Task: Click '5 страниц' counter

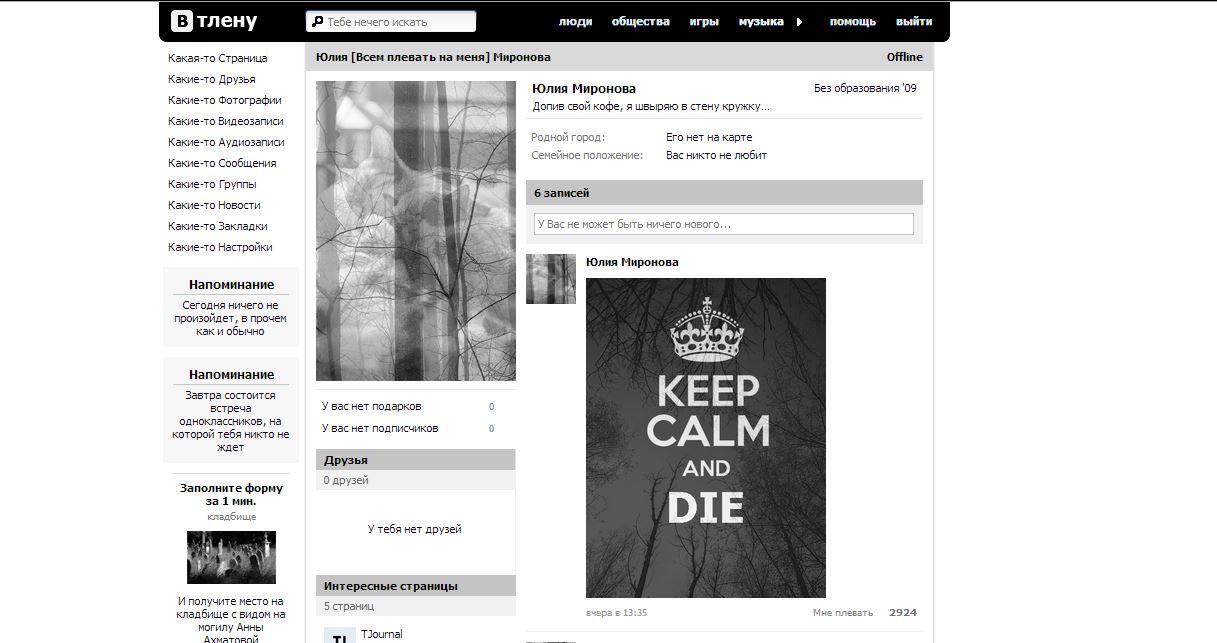Action: tap(349, 606)
